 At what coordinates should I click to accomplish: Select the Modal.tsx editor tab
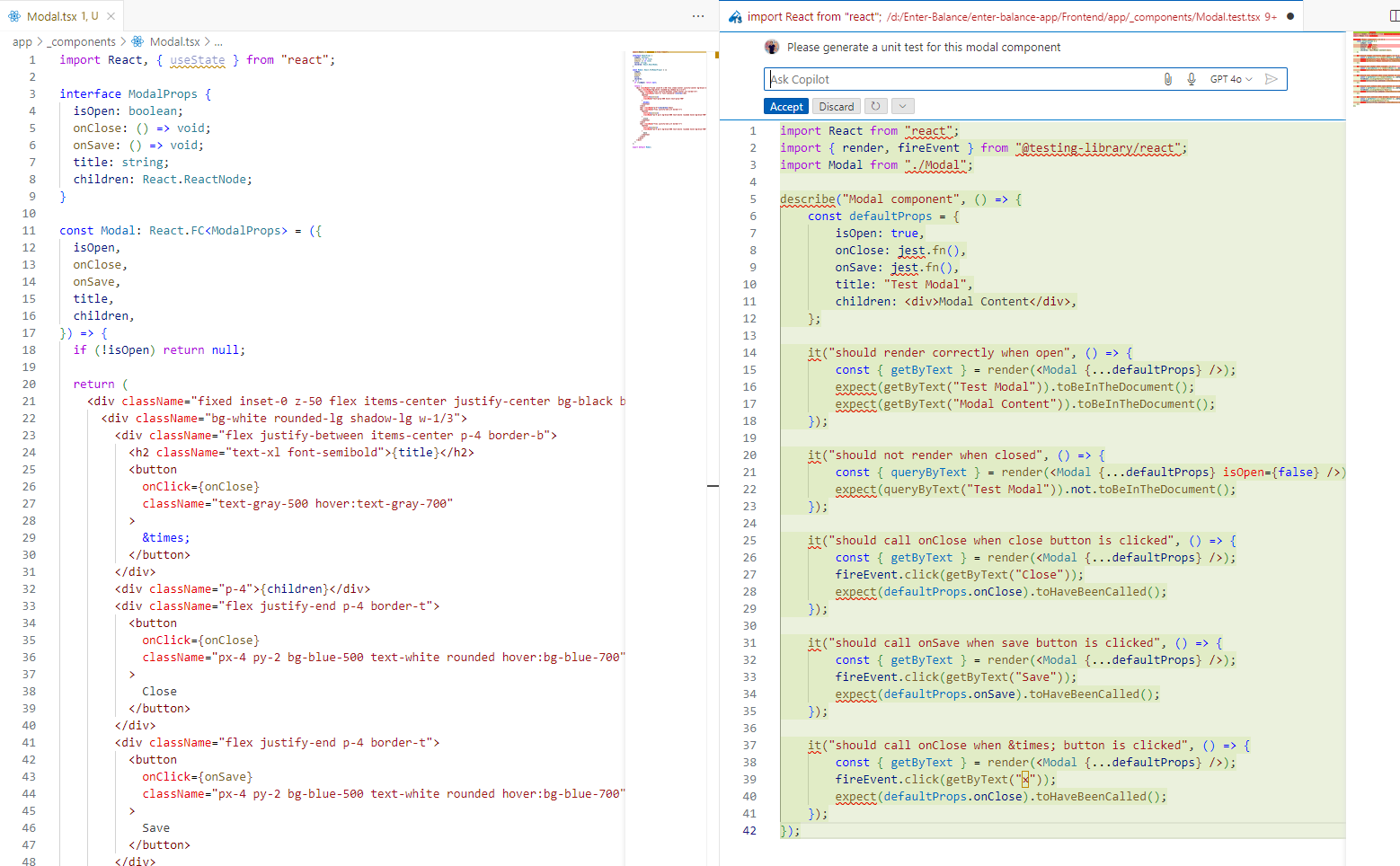pyautogui.click(x=54, y=16)
